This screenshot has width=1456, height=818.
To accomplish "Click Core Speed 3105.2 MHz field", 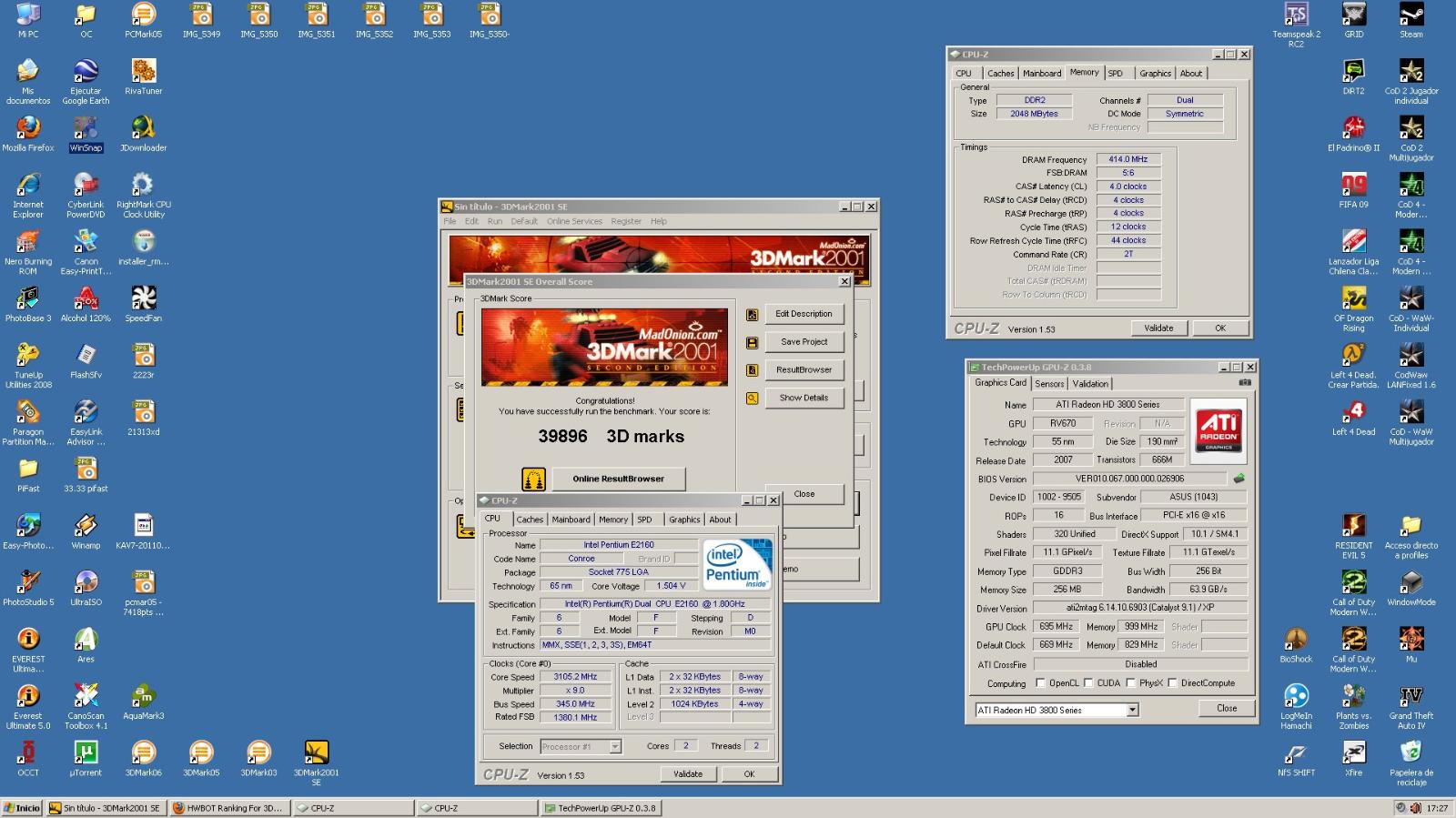I will pyautogui.click(x=575, y=677).
